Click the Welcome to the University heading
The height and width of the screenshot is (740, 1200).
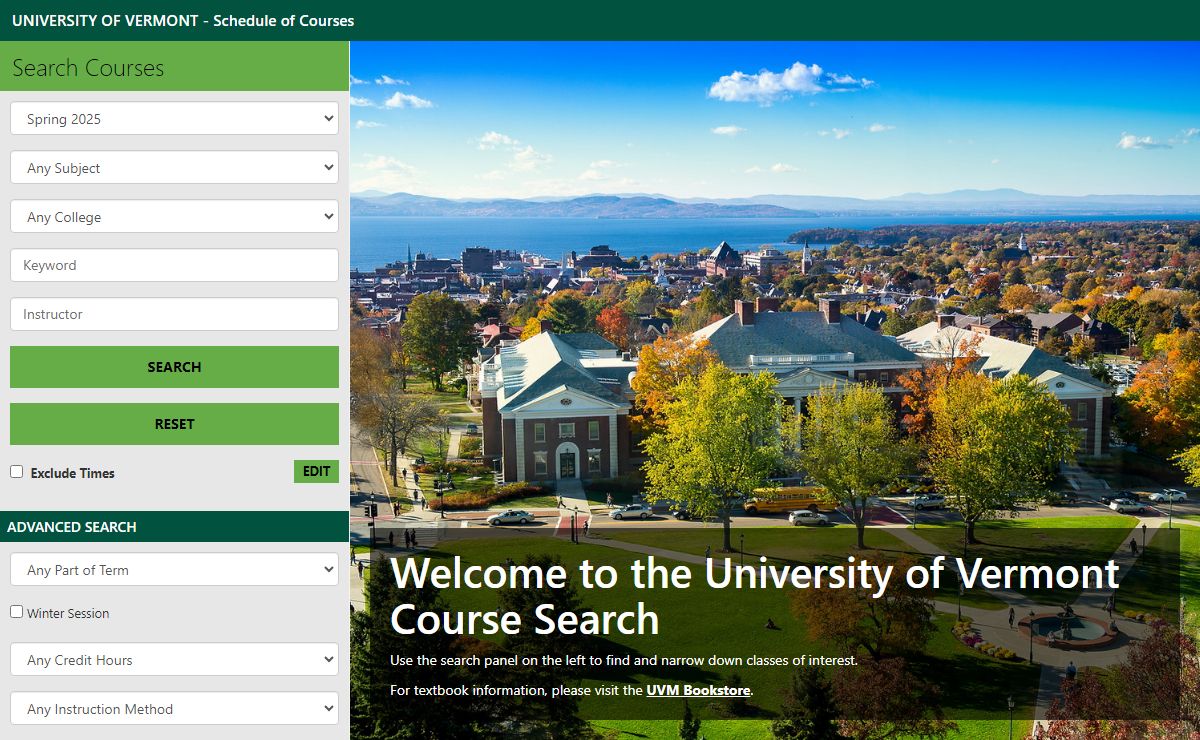tap(755, 596)
